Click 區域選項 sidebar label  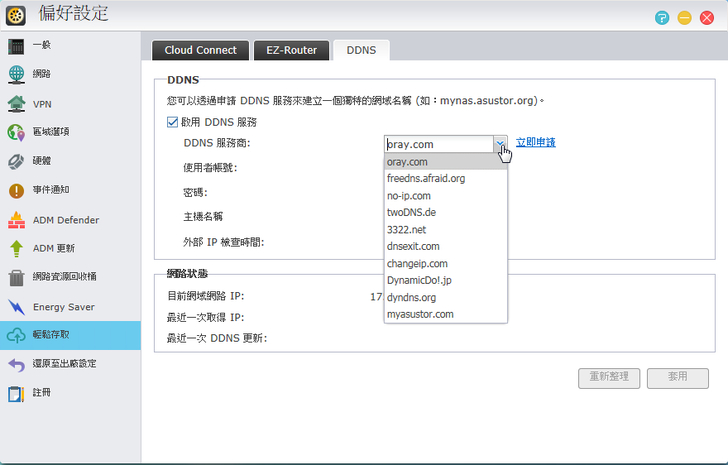(51, 132)
